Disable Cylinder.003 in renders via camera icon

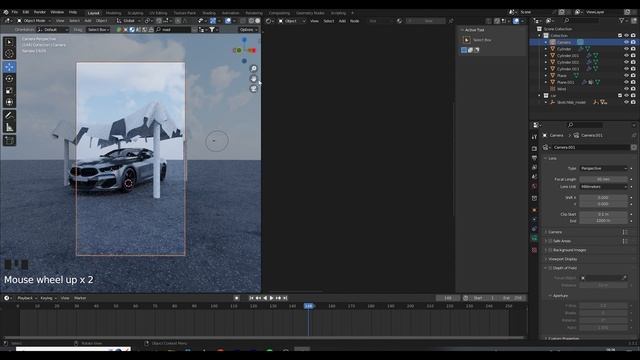tap(633, 69)
